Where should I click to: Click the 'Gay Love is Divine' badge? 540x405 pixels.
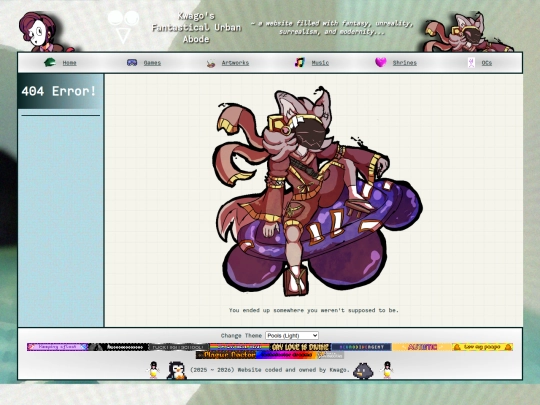pyautogui.click(x=300, y=347)
